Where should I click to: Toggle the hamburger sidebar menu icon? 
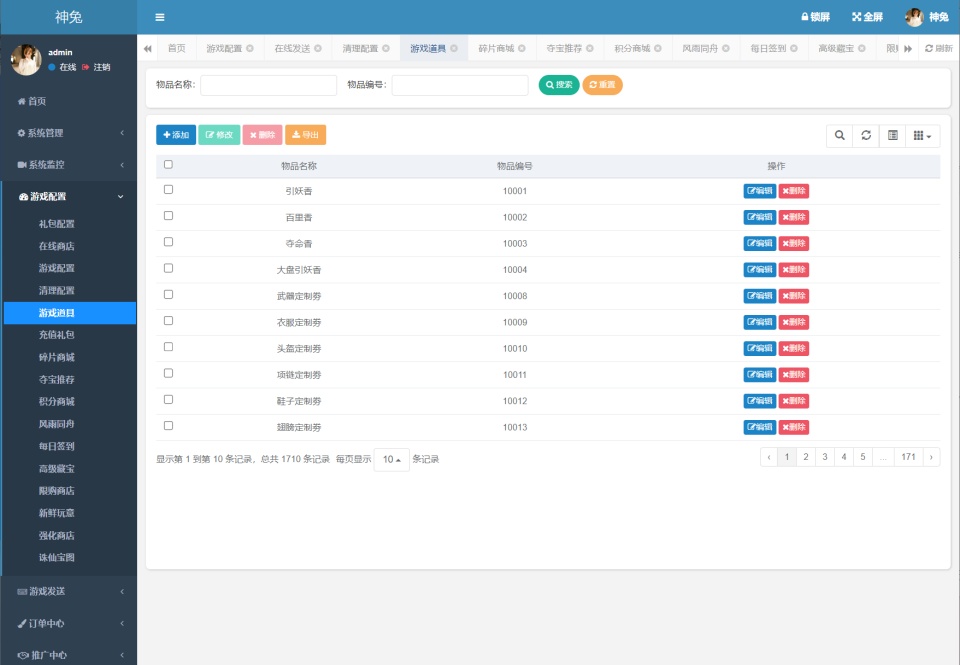(160, 17)
